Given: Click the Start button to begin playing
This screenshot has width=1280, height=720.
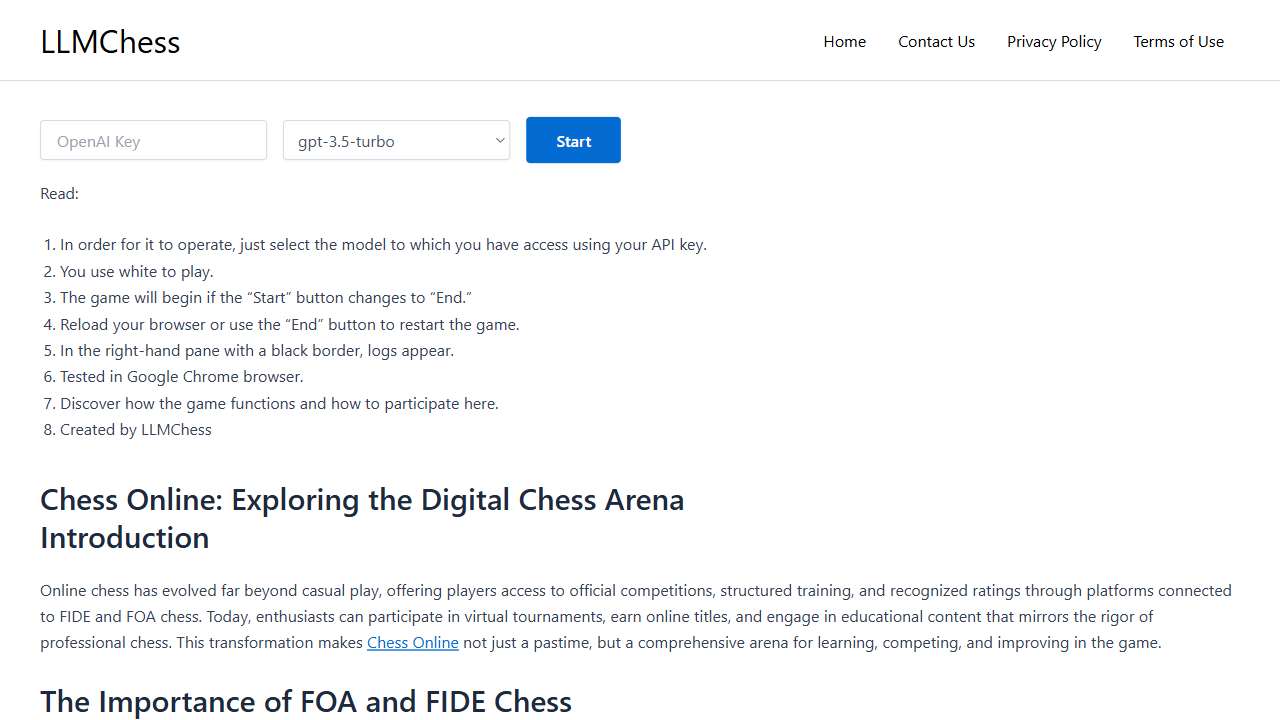Looking at the screenshot, I should 573,140.
